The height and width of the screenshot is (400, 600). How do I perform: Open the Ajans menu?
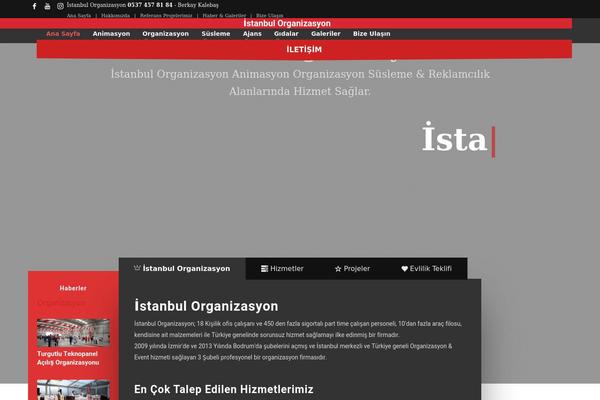click(x=252, y=34)
